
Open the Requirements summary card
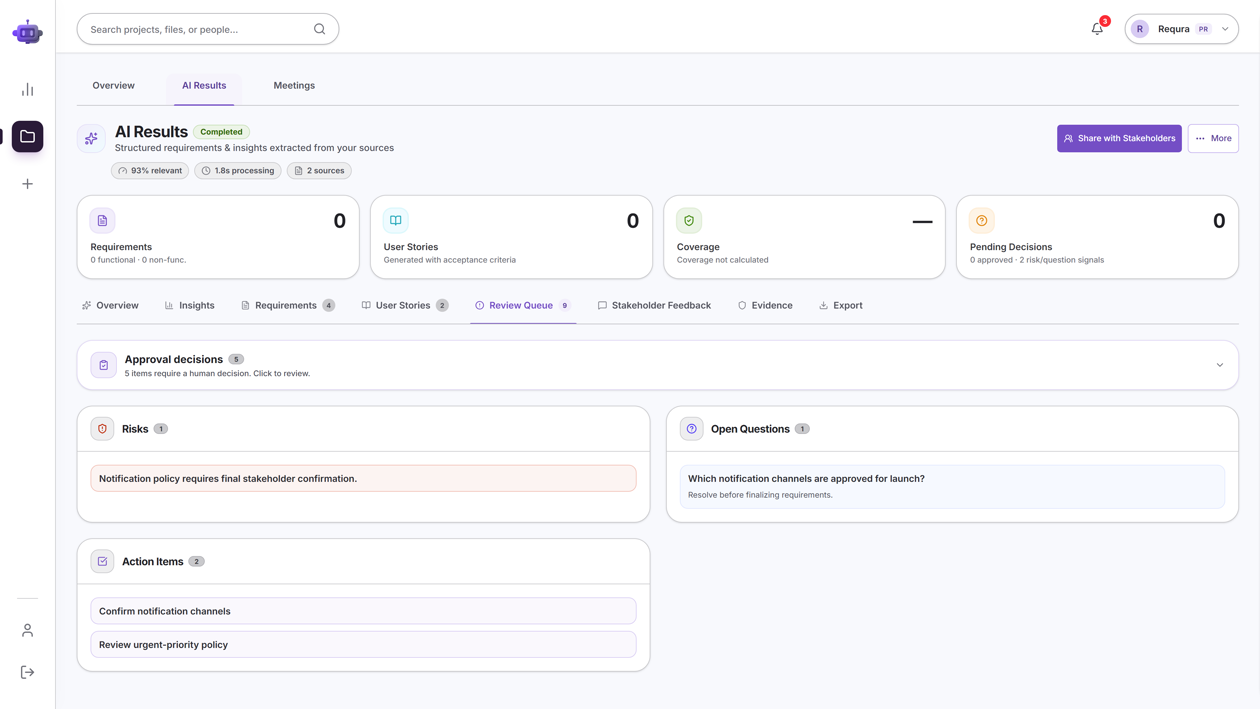(218, 237)
